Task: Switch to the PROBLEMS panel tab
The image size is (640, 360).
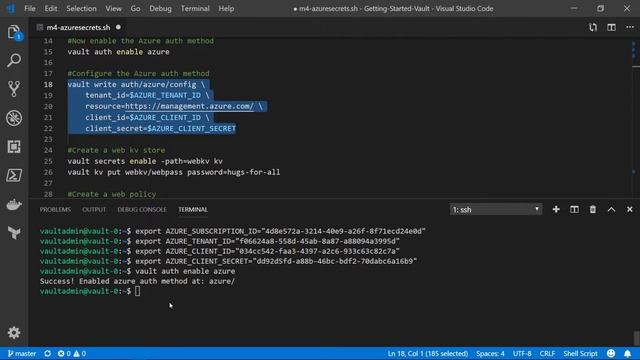Action: pos(55,209)
